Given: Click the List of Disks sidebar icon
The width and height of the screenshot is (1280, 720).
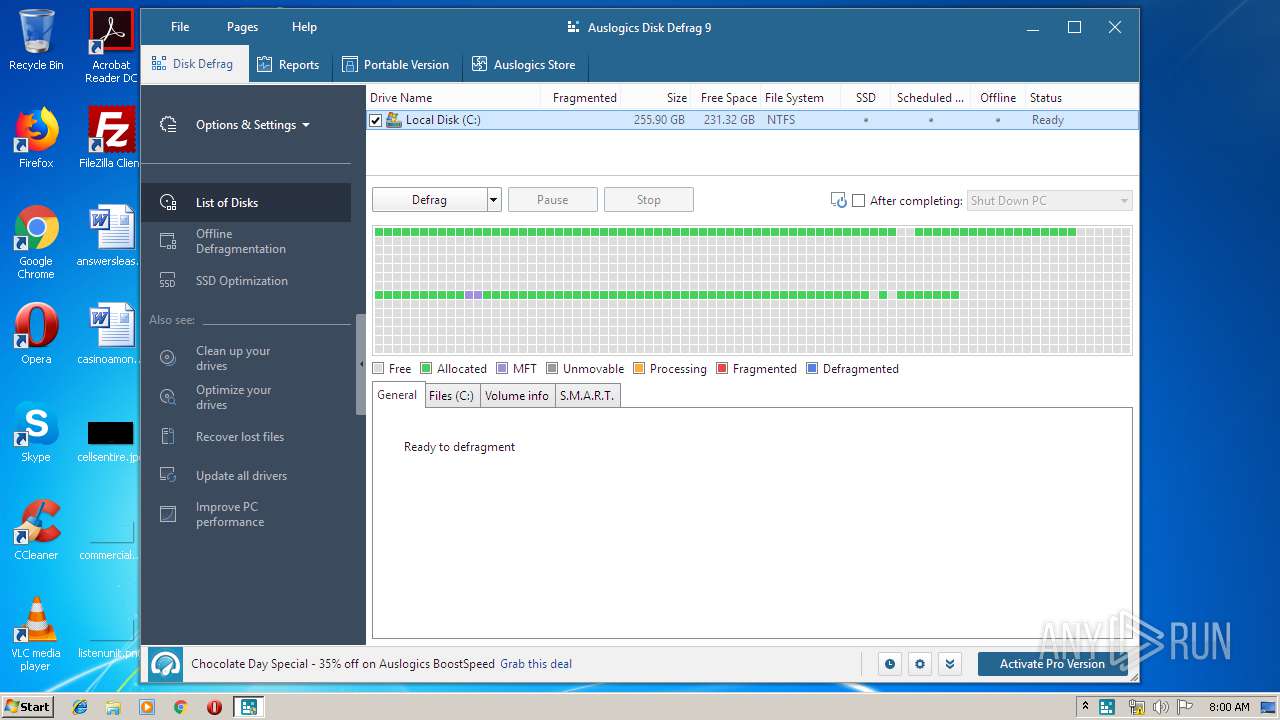Looking at the screenshot, I should [168, 202].
